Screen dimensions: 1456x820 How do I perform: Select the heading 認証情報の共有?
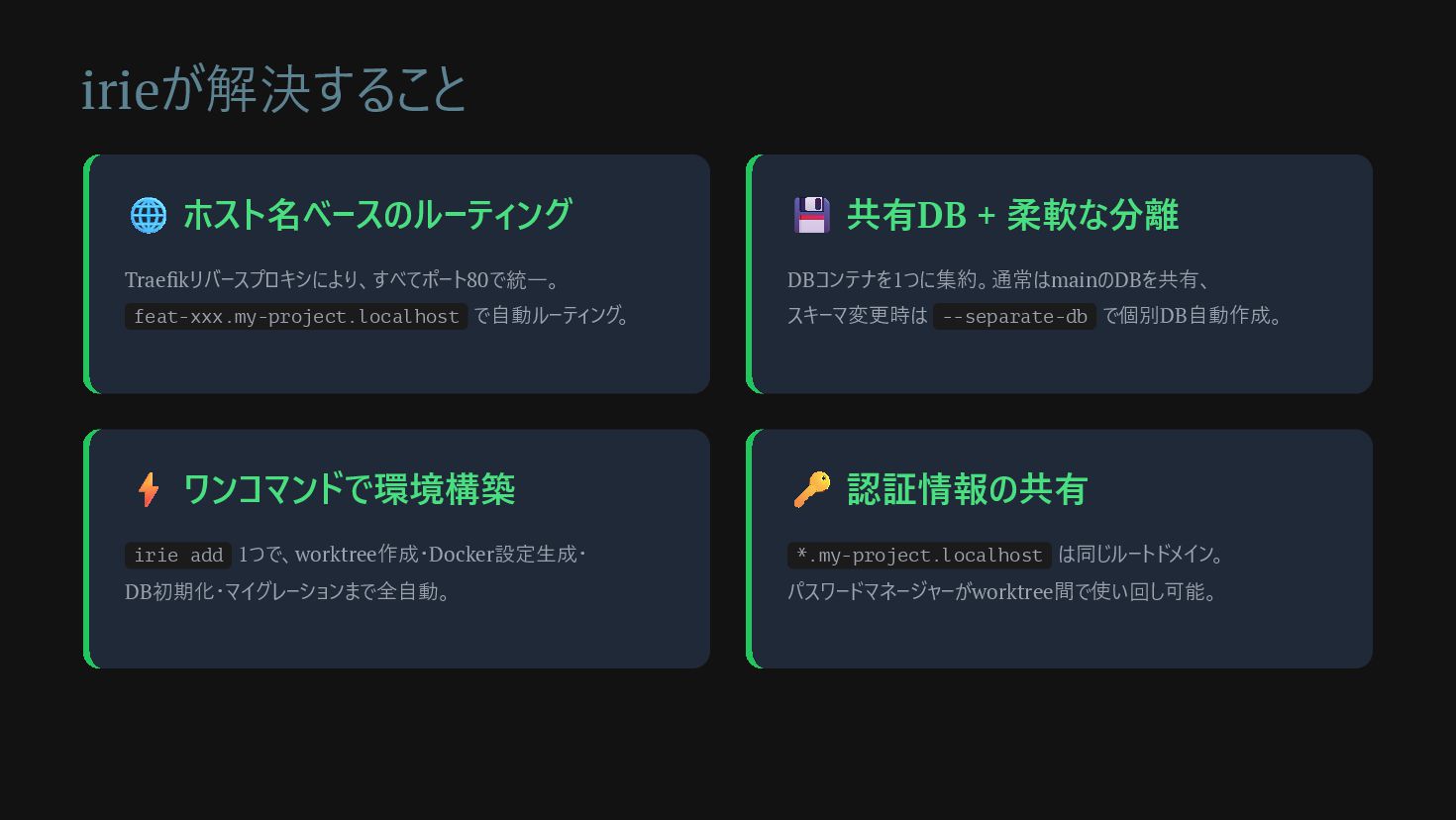coord(967,489)
